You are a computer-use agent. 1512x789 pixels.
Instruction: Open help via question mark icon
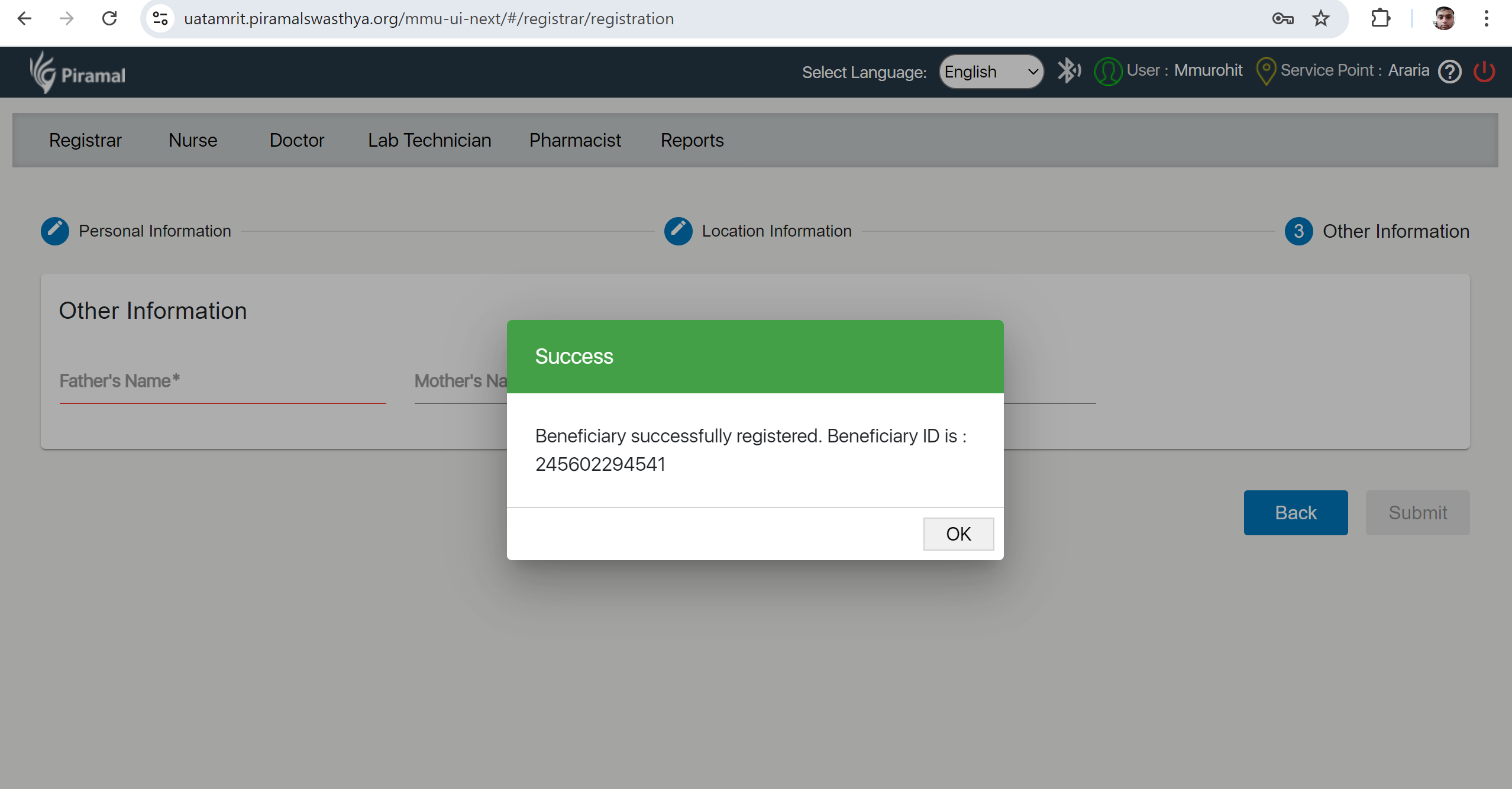click(1449, 72)
